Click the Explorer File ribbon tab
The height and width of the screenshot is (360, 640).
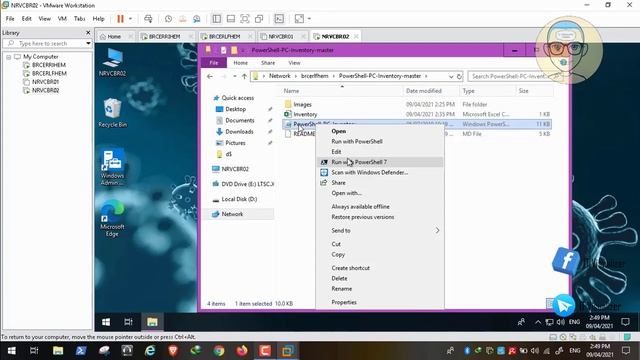click(x=214, y=63)
